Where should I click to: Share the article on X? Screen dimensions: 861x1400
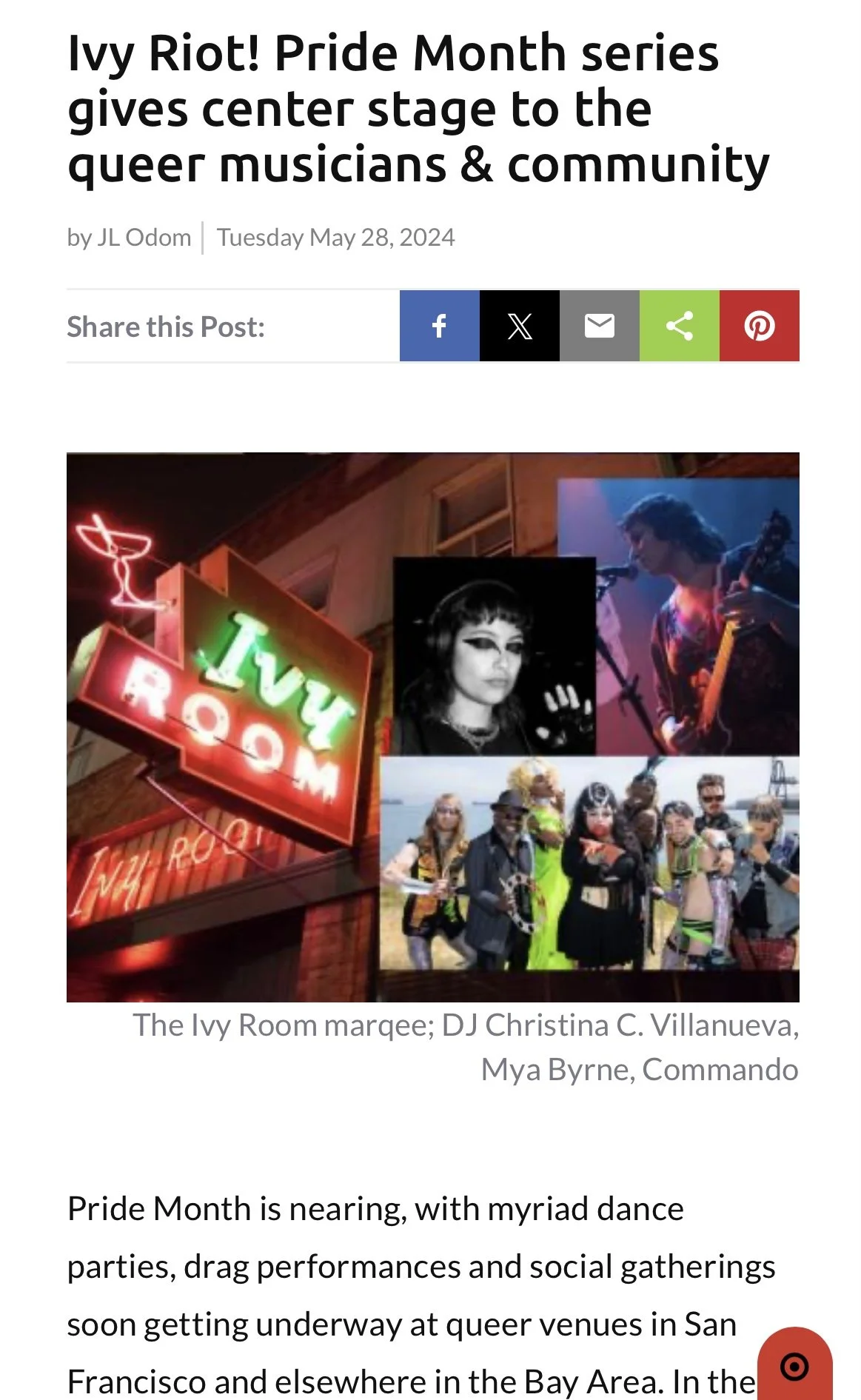point(520,326)
